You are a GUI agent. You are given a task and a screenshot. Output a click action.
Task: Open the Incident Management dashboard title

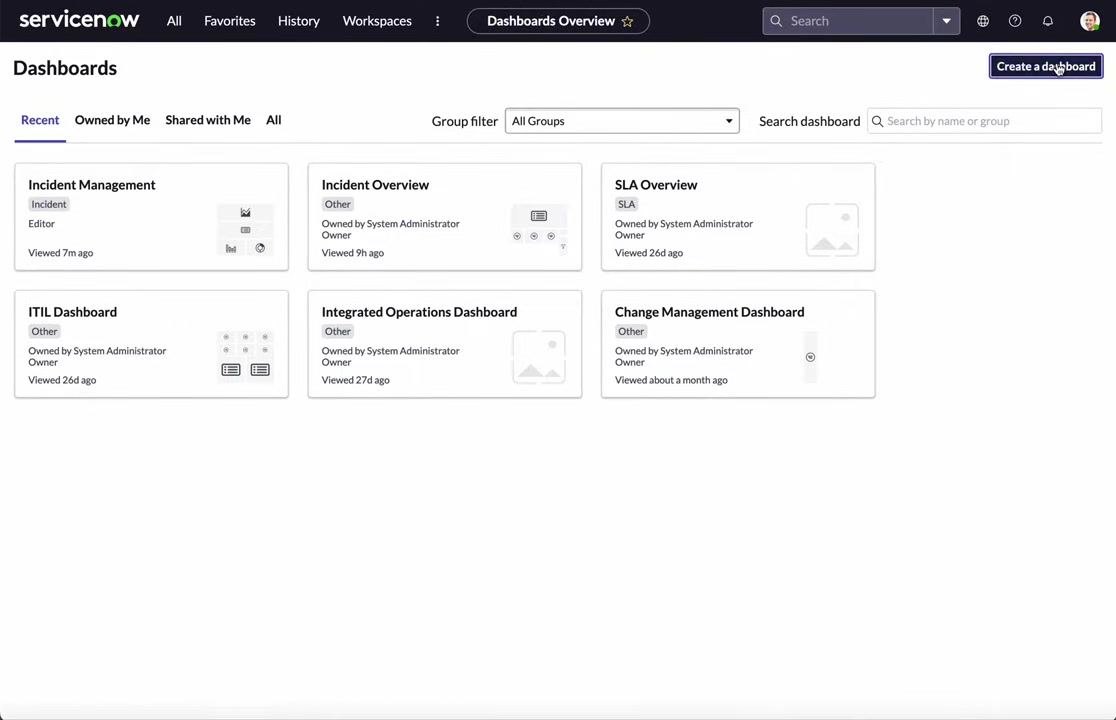coord(92,185)
